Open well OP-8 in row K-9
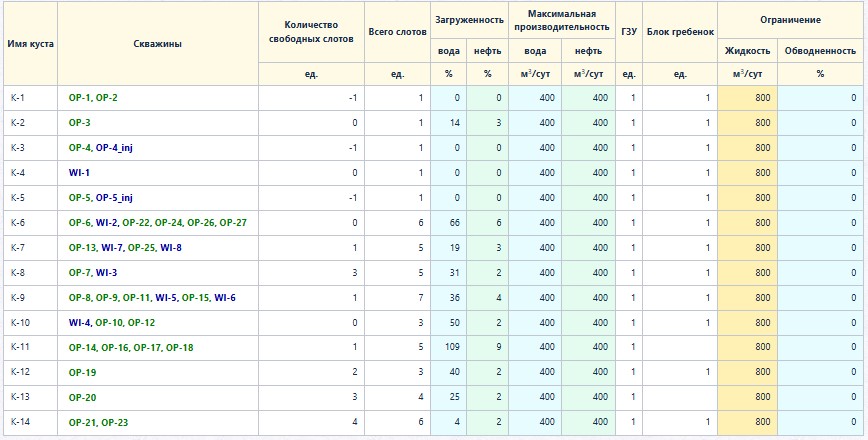 (x=80, y=298)
